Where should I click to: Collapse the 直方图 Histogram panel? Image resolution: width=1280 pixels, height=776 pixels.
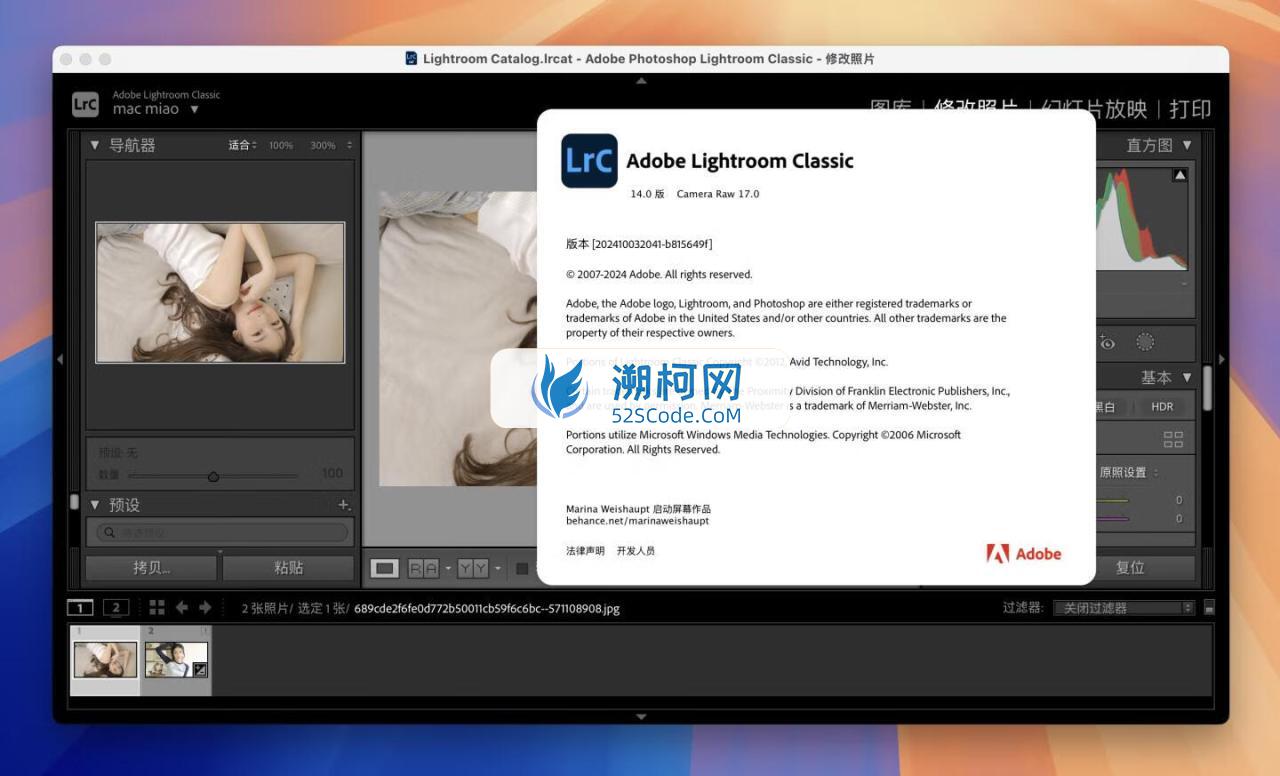[x=1187, y=145]
